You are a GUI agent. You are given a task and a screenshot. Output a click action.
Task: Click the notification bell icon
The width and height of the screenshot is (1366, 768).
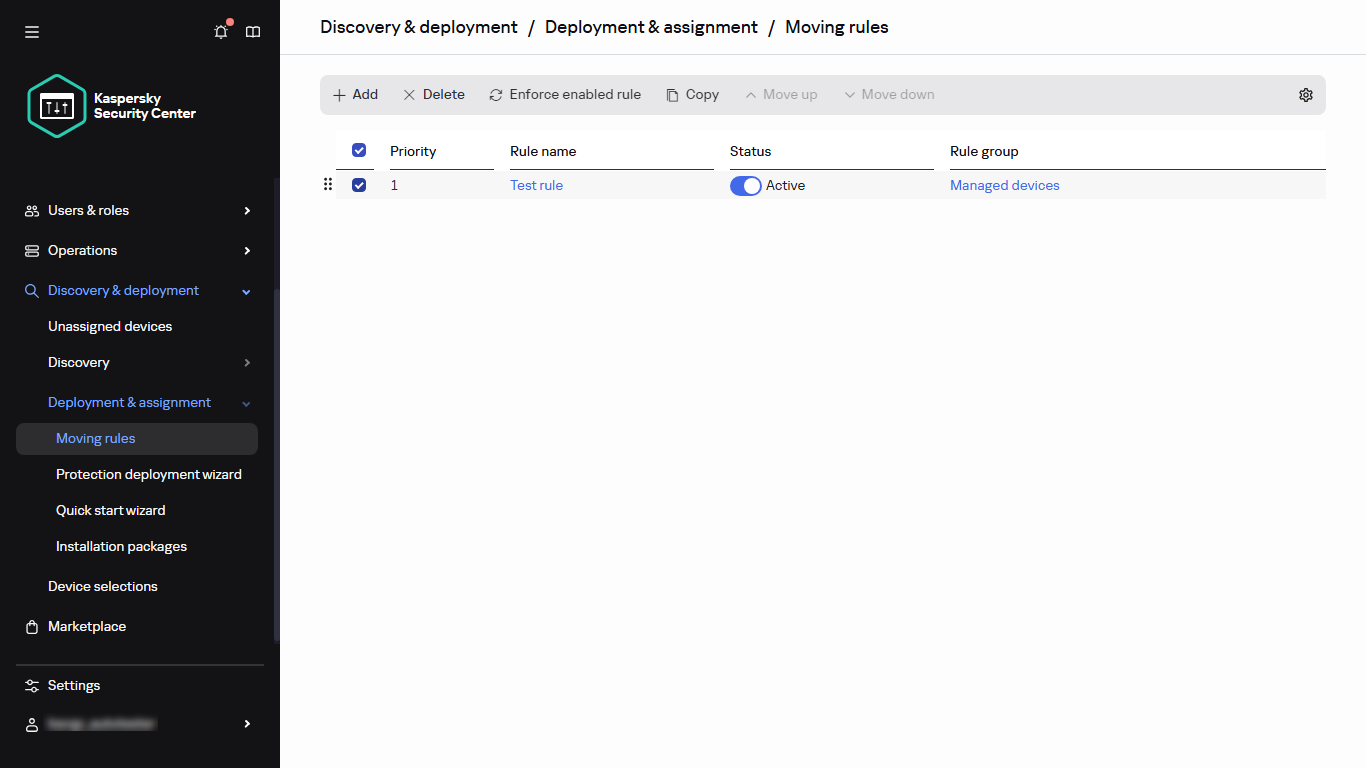pyautogui.click(x=220, y=31)
